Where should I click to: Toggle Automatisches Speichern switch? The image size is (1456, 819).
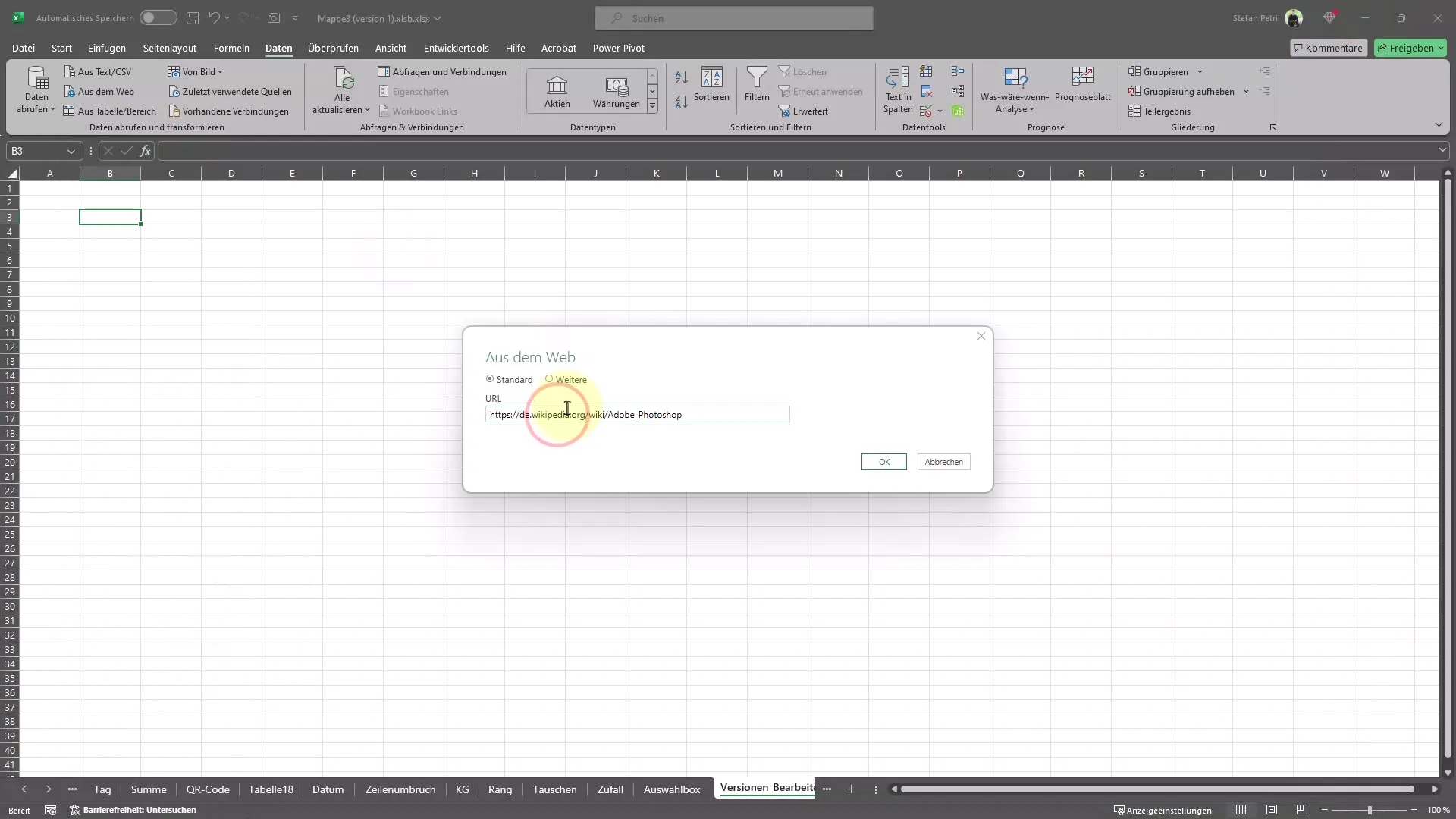158,17
